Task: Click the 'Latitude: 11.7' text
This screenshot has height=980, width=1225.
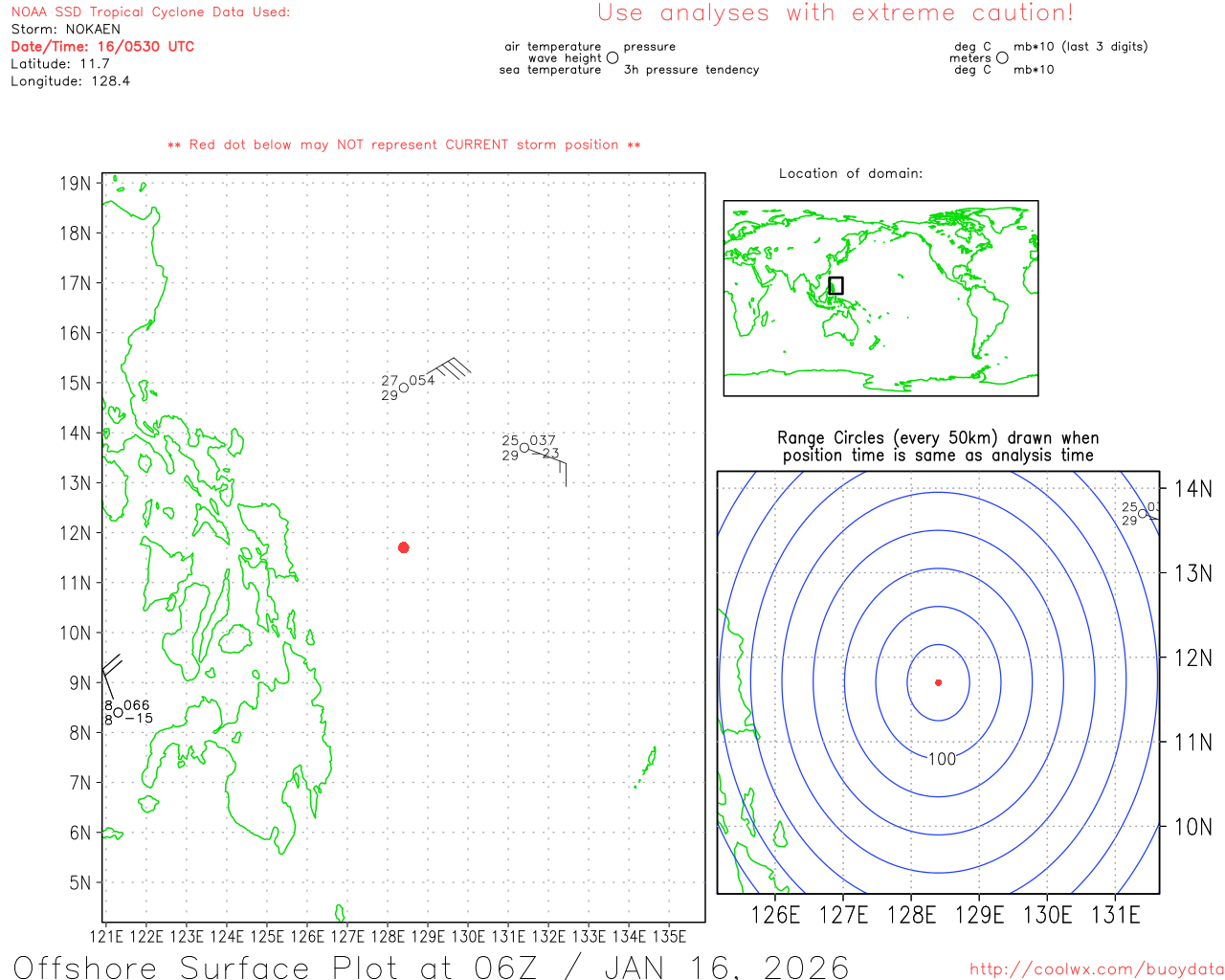Action: tap(60, 64)
